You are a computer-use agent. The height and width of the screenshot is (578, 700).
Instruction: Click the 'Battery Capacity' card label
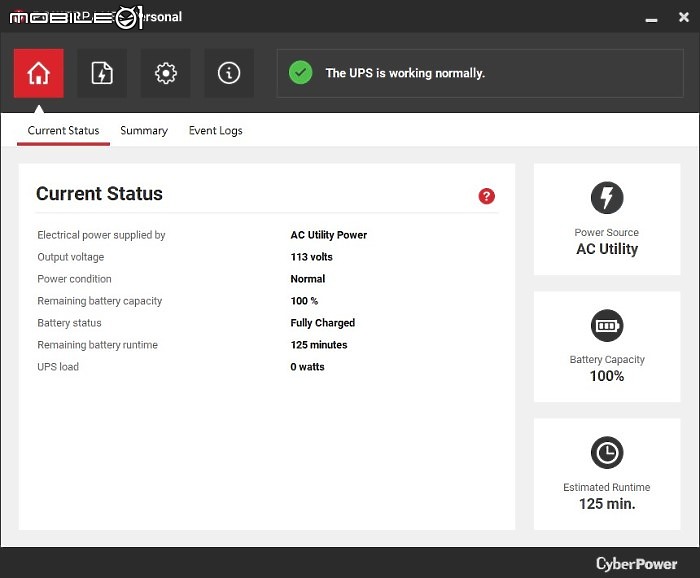coord(607,359)
